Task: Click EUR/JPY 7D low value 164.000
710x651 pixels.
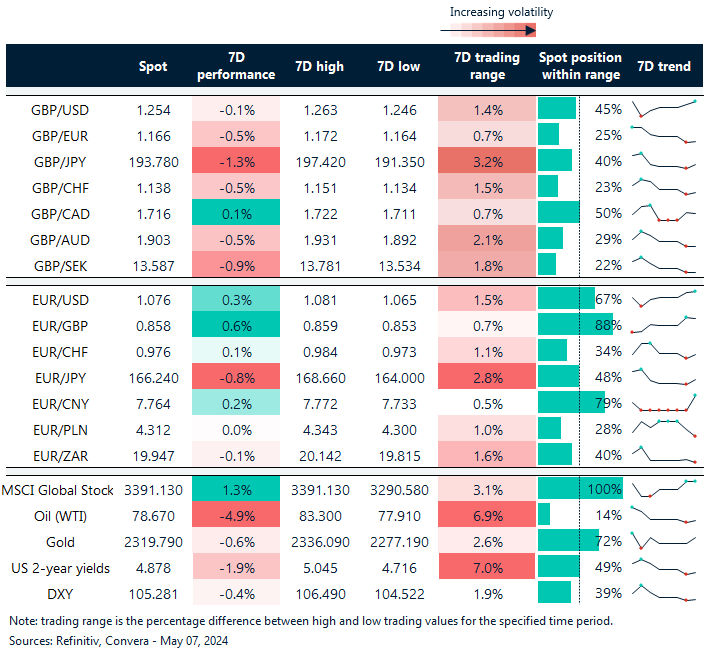Action: [x=399, y=378]
